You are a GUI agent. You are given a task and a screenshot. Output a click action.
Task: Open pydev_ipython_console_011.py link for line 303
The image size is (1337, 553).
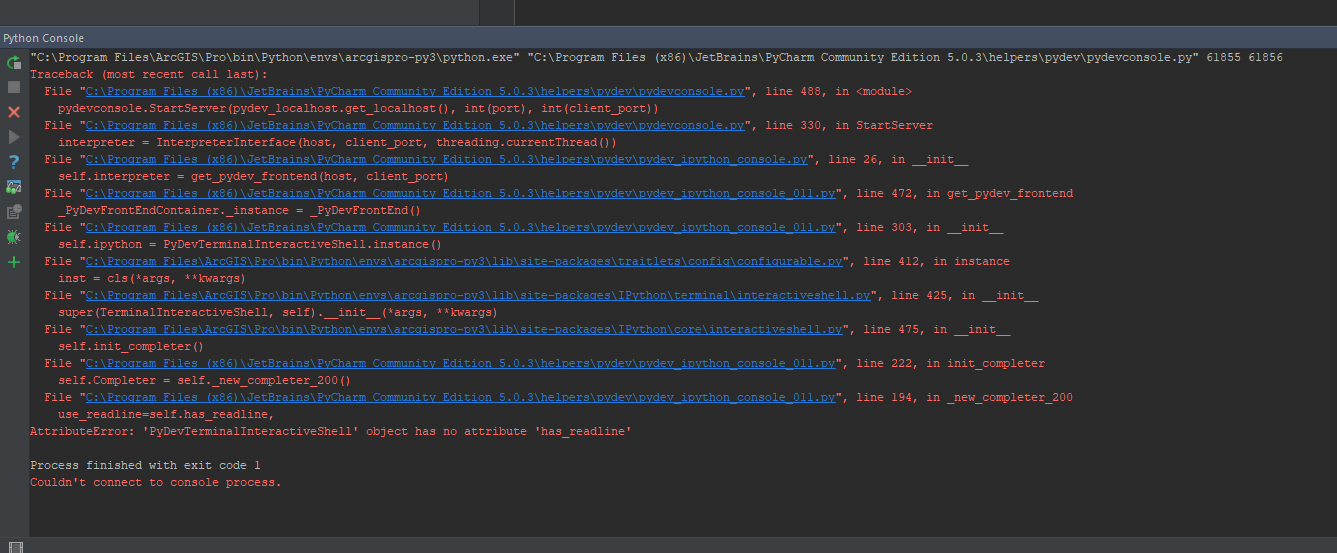(460, 227)
